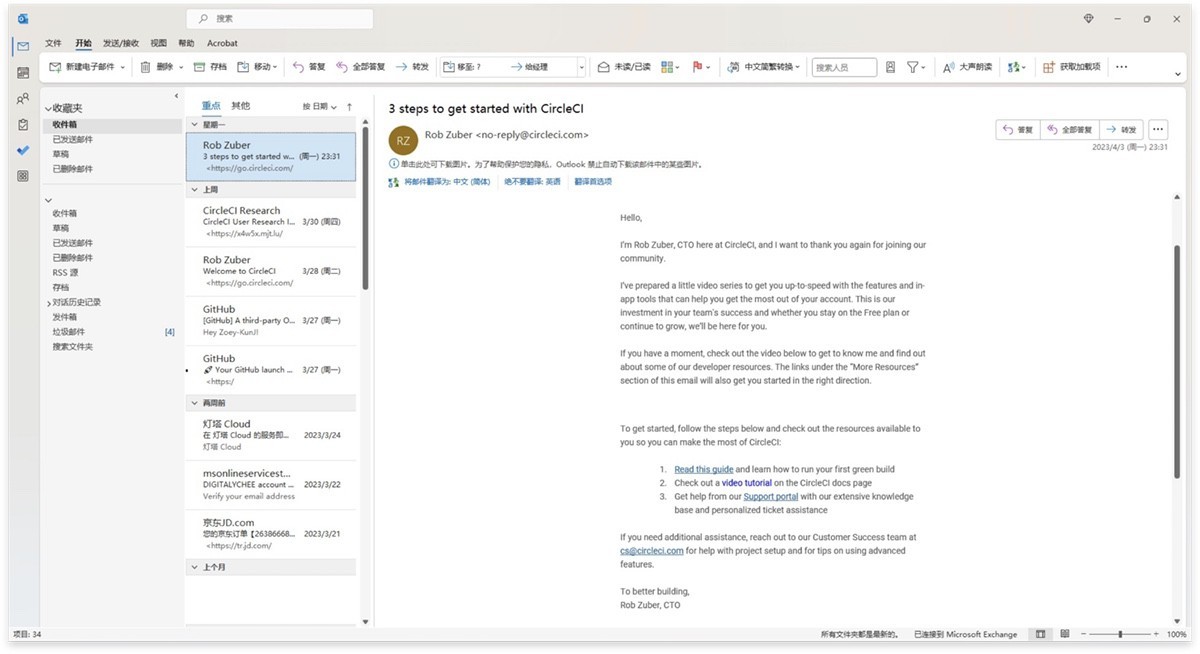Click the top 搜索 search box
The width and height of the screenshot is (1200, 654).
point(280,18)
